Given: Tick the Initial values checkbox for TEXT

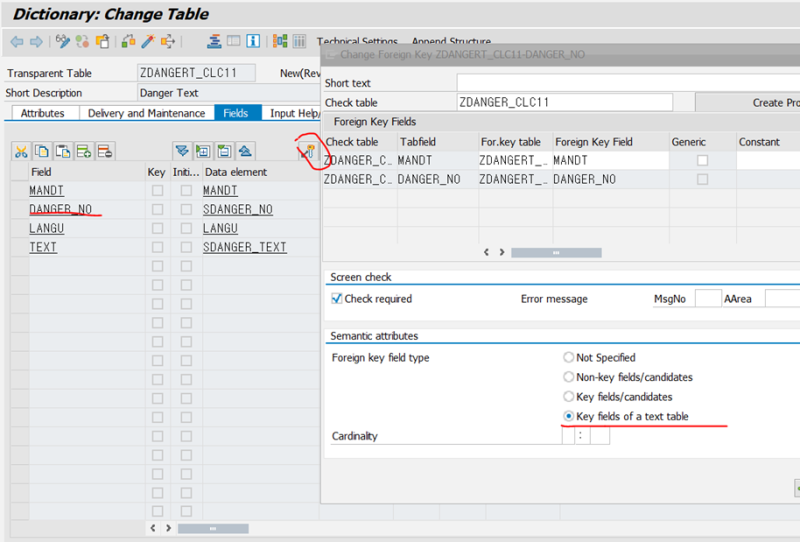Looking at the screenshot, I should pyautogui.click(x=186, y=247).
